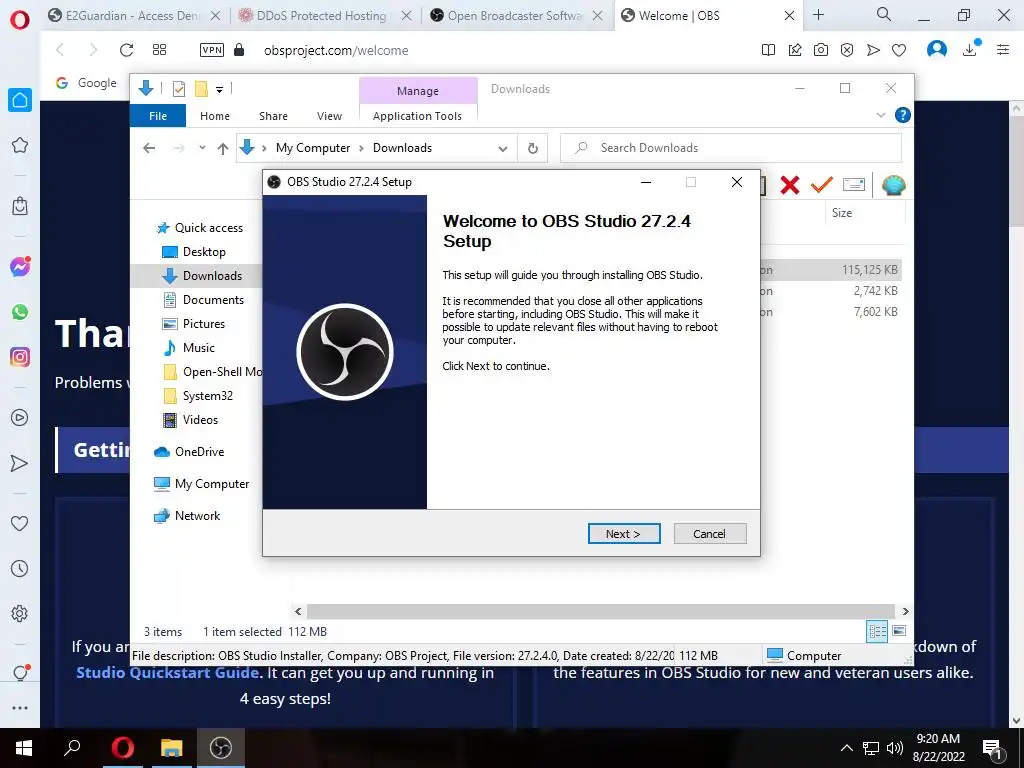Image resolution: width=1024 pixels, height=768 pixels.
Task: Open Messenger in Opera sidebar
Action: [x=20, y=266]
